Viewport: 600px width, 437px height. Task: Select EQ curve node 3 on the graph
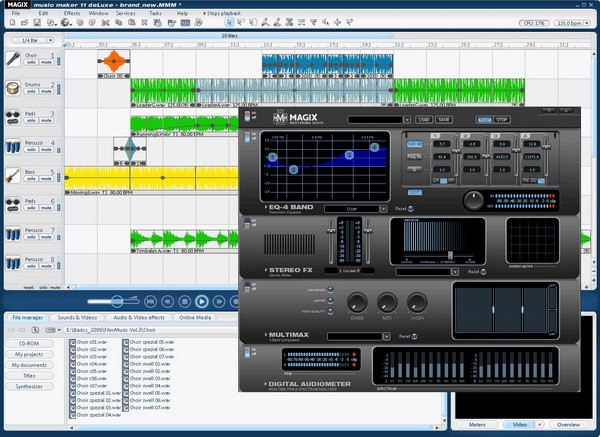(x=349, y=155)
